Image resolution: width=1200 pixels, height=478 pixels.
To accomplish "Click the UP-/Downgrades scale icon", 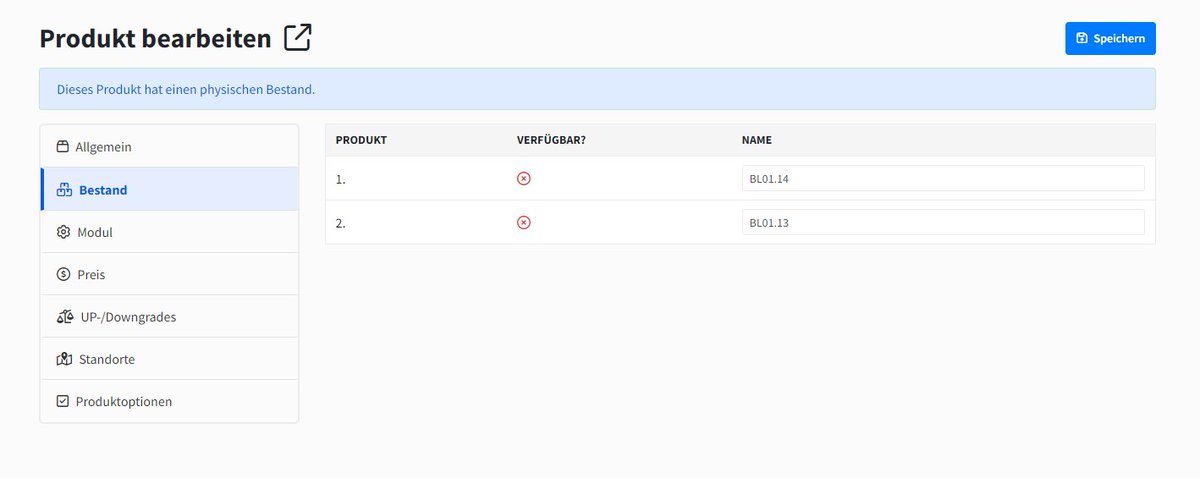I will [65, 317].
